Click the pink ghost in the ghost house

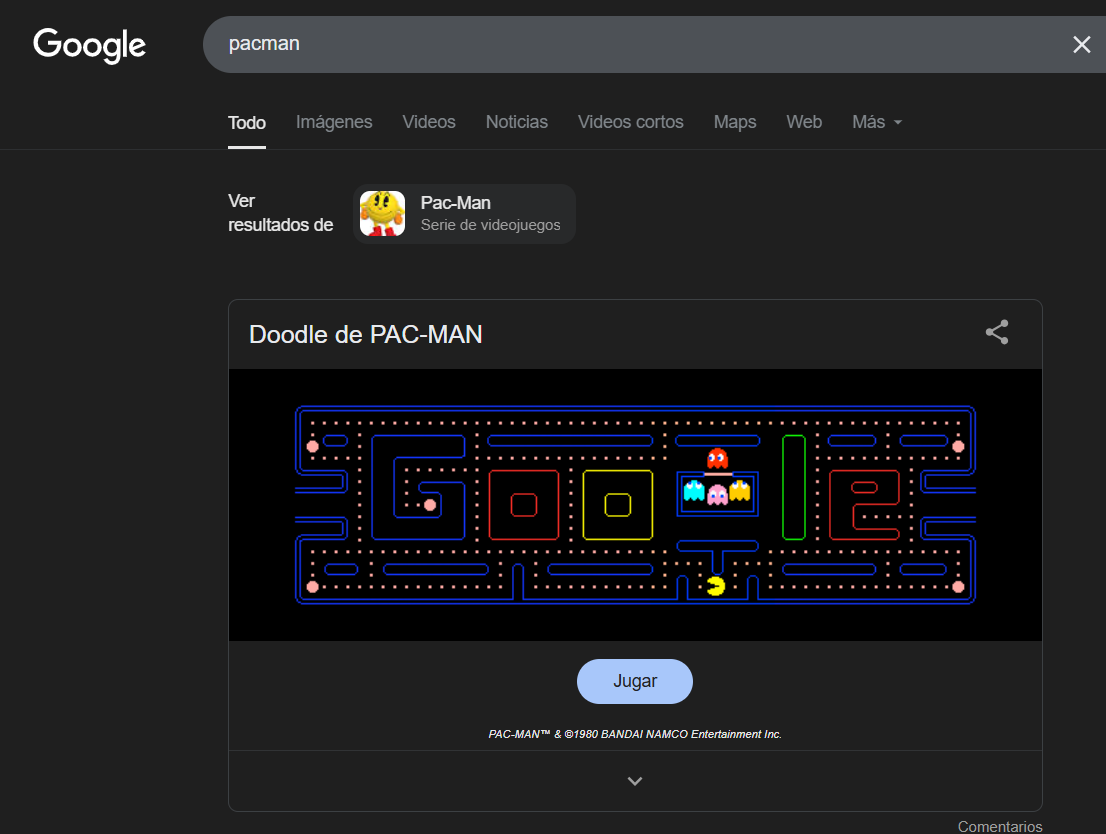(717, 494)
